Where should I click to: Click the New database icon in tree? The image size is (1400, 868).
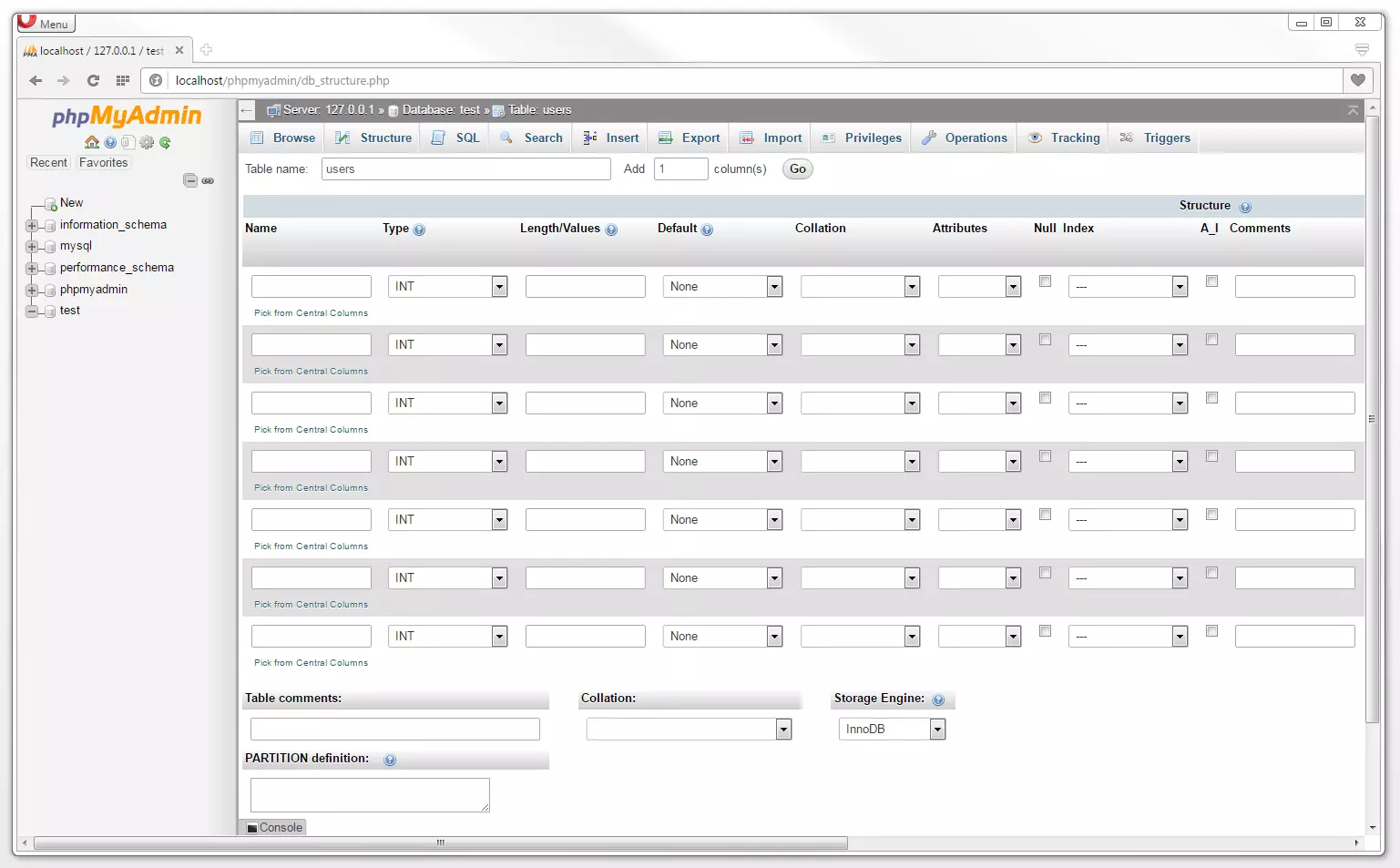(x=51, y=204)
